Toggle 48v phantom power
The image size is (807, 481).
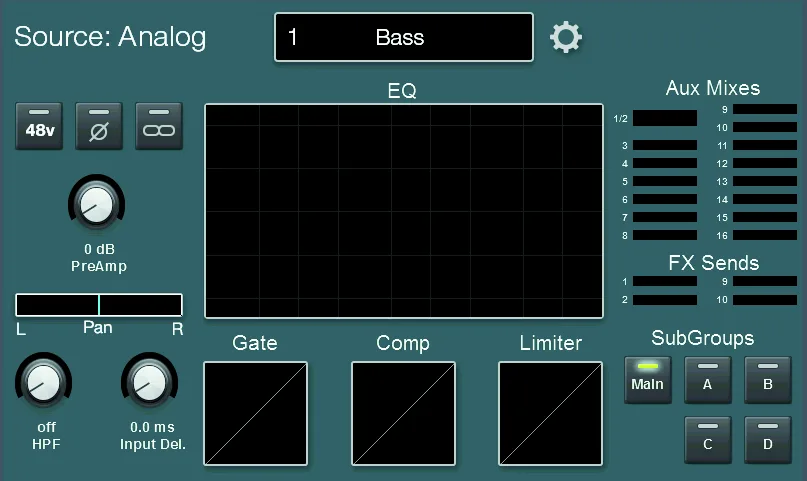click(x=39, y=126)
